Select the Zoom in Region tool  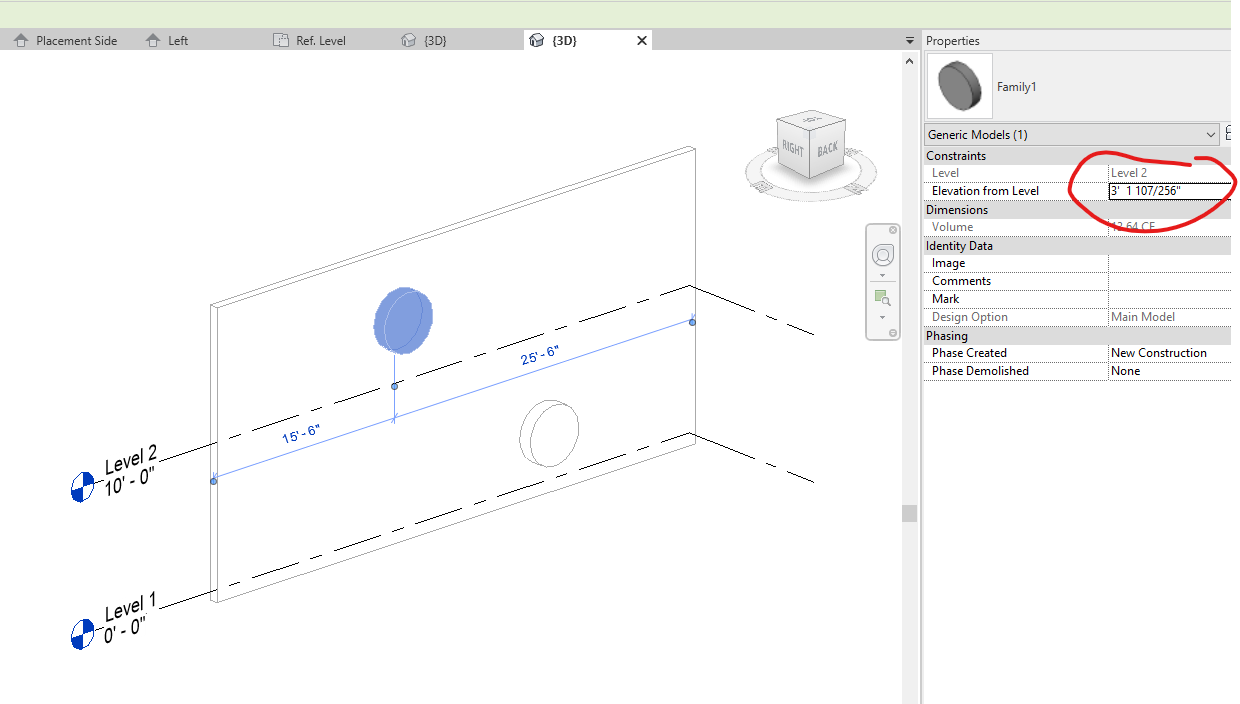(x=882, y=297)
